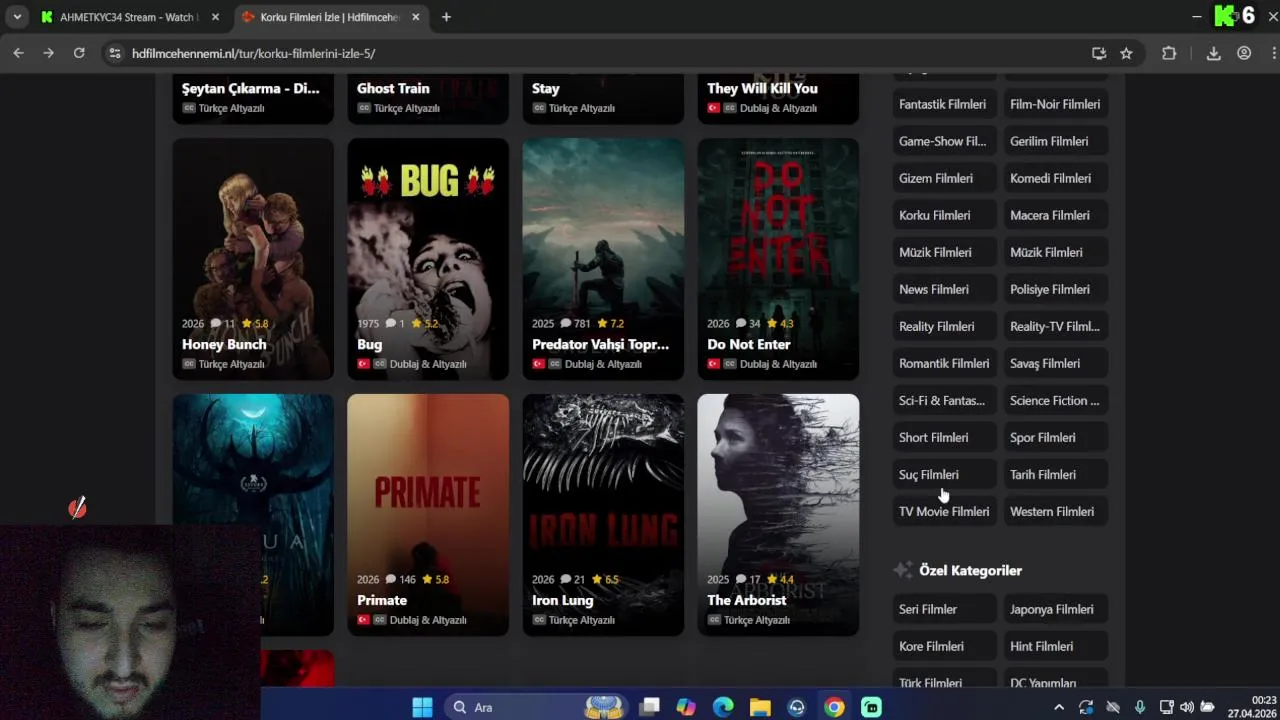Select Macera Filmleri category
The width and height of the screenshot is (1280, 720).
point(1055,215)
